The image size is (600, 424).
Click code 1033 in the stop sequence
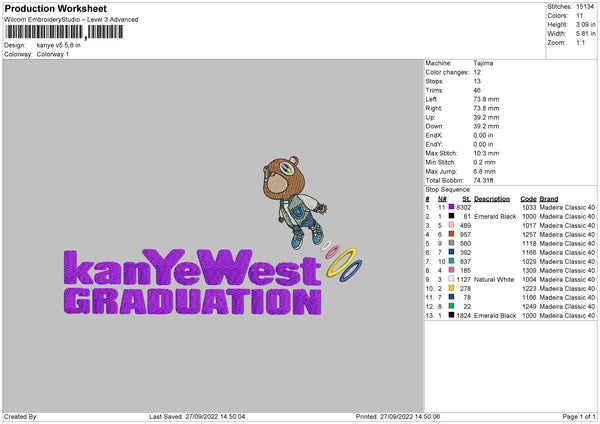(529, 207)
